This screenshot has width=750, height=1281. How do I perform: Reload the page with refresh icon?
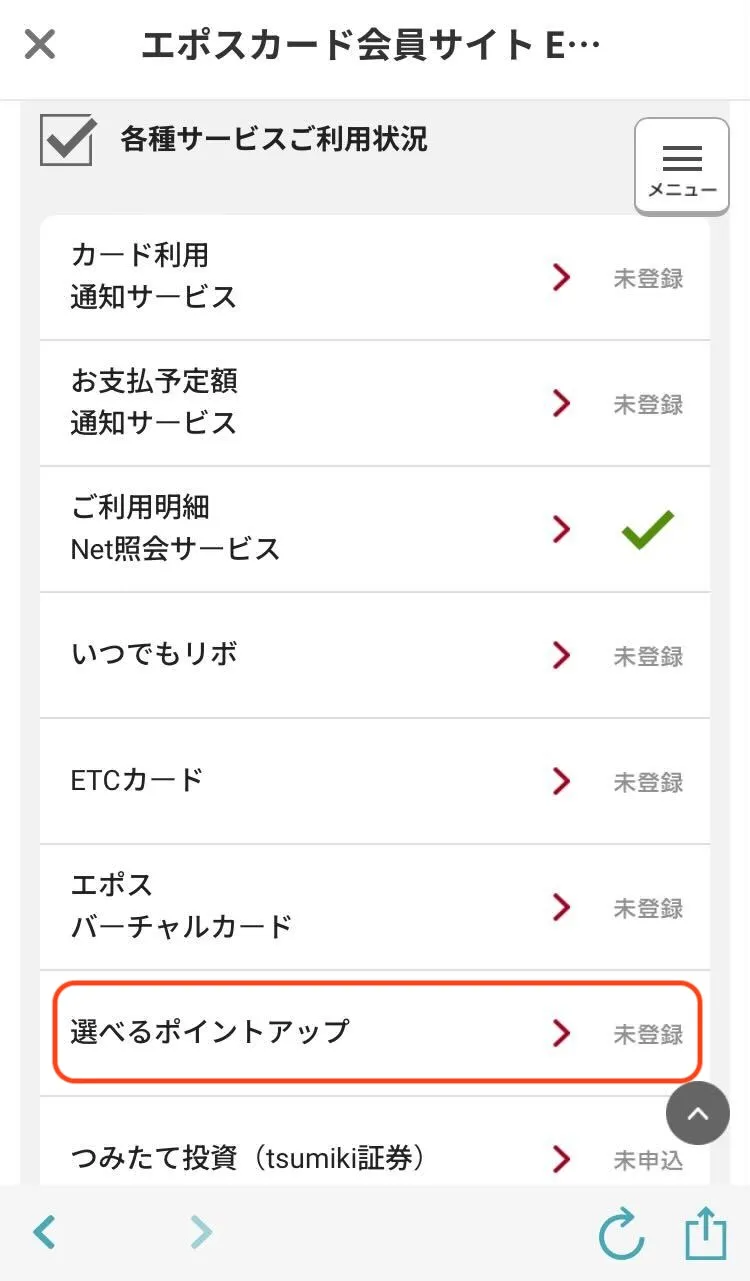pos(621,1233)
